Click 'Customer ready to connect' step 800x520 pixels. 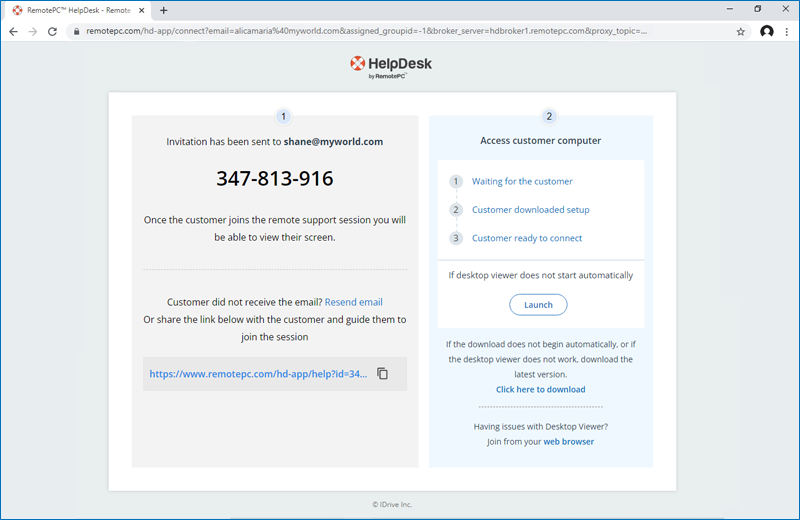click(x=526, y=238)
